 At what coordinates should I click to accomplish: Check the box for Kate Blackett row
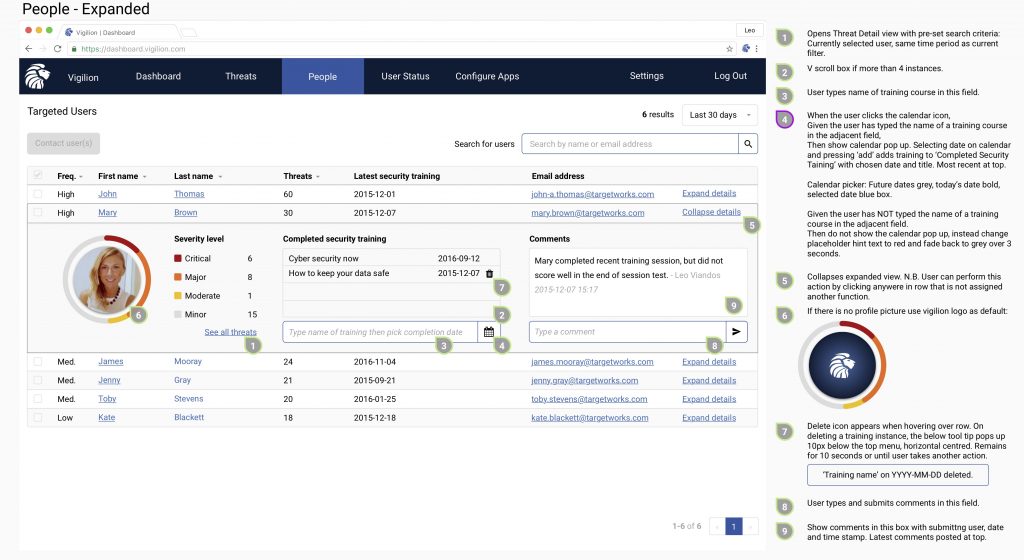click(x=38, y=418)
